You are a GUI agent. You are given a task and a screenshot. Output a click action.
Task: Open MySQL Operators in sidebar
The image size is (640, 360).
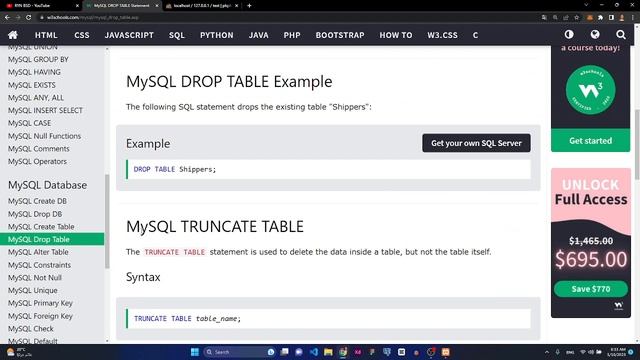tap(37, 161)
